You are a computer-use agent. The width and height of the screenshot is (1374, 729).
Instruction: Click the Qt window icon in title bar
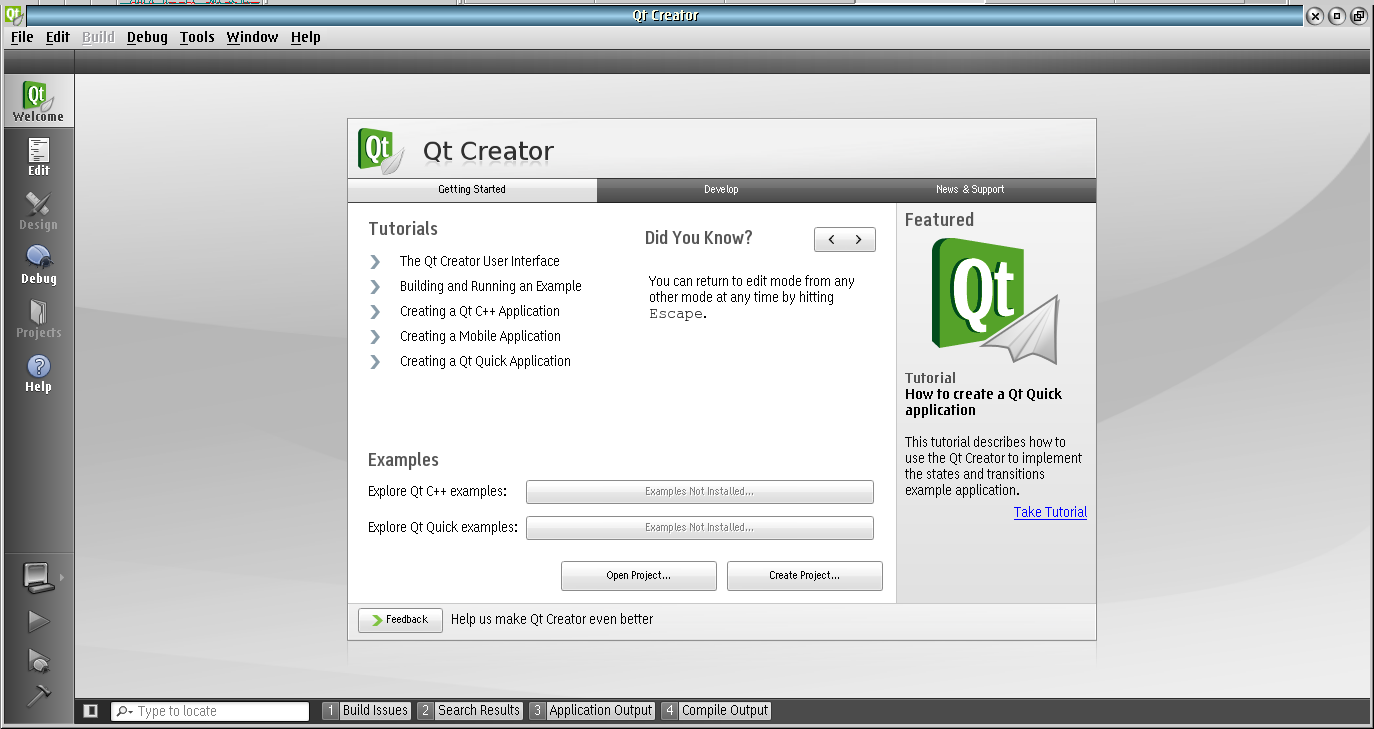click(x=13, y=15)
